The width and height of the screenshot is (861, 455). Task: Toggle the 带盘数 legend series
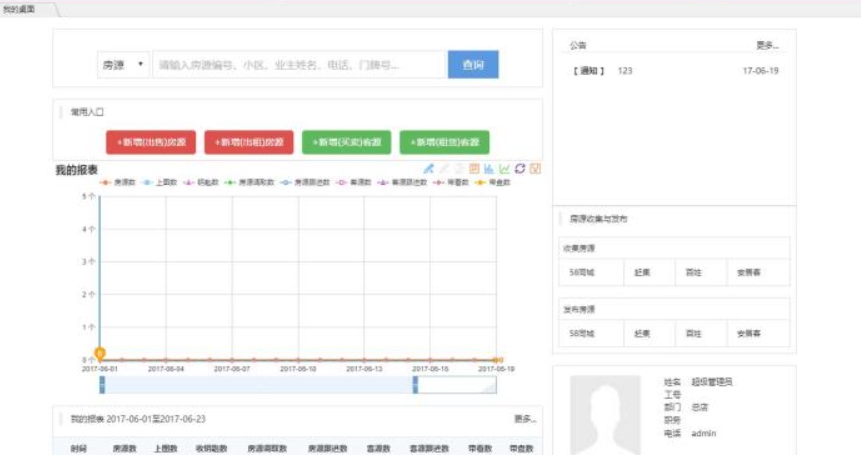click(x=493, y=183)
